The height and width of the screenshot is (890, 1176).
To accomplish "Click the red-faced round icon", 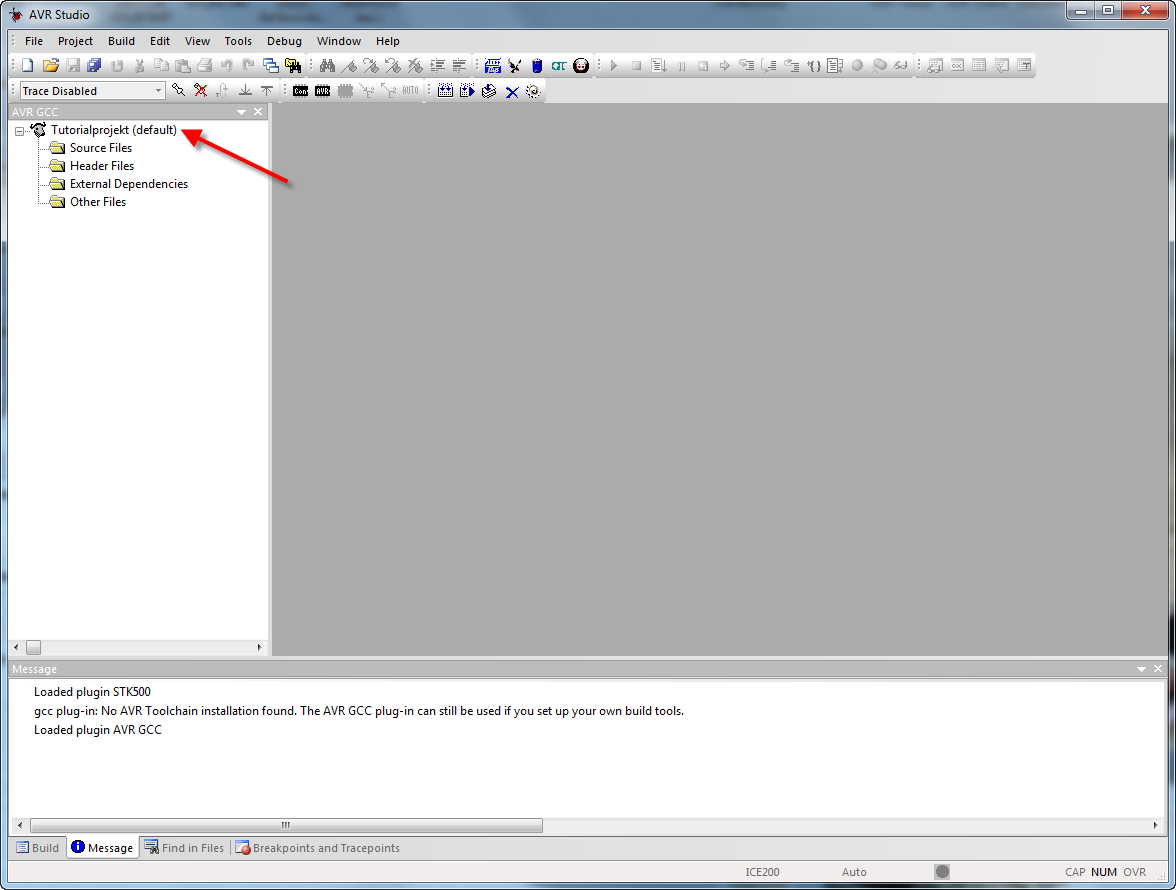I will pyautogui.click(x=581, y=66).
